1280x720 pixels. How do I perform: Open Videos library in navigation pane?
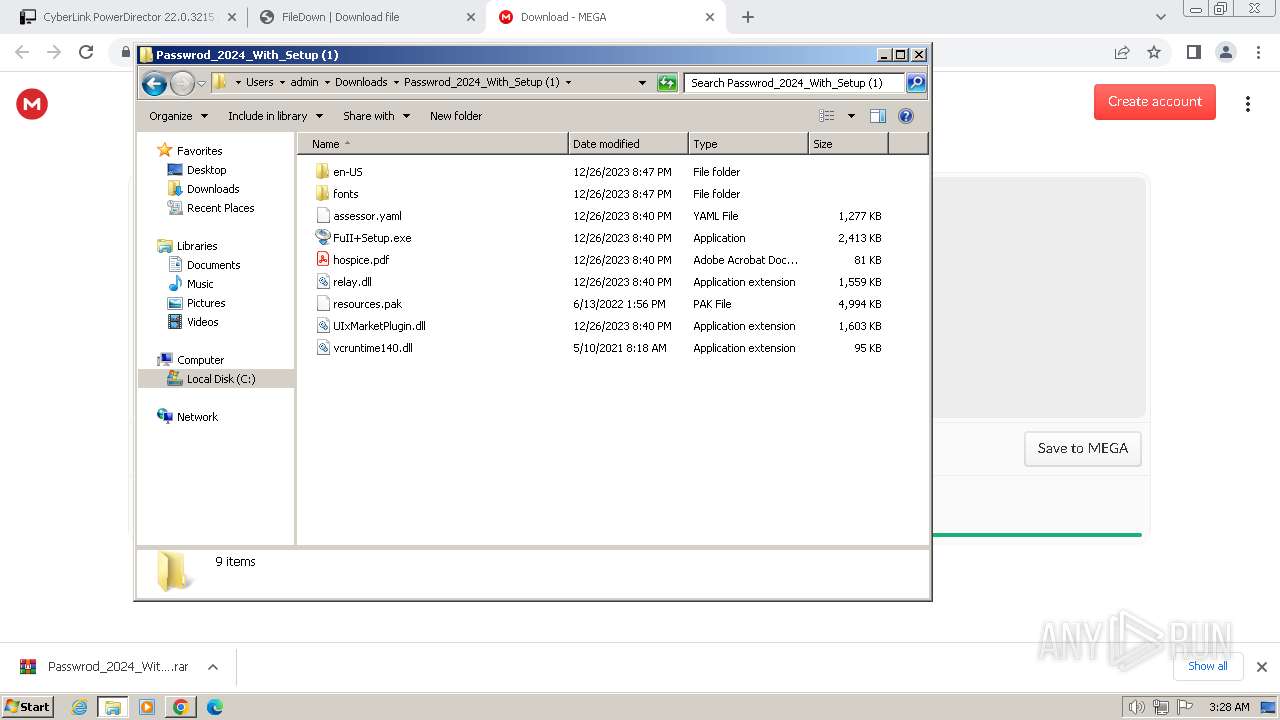tap(202, 322)
